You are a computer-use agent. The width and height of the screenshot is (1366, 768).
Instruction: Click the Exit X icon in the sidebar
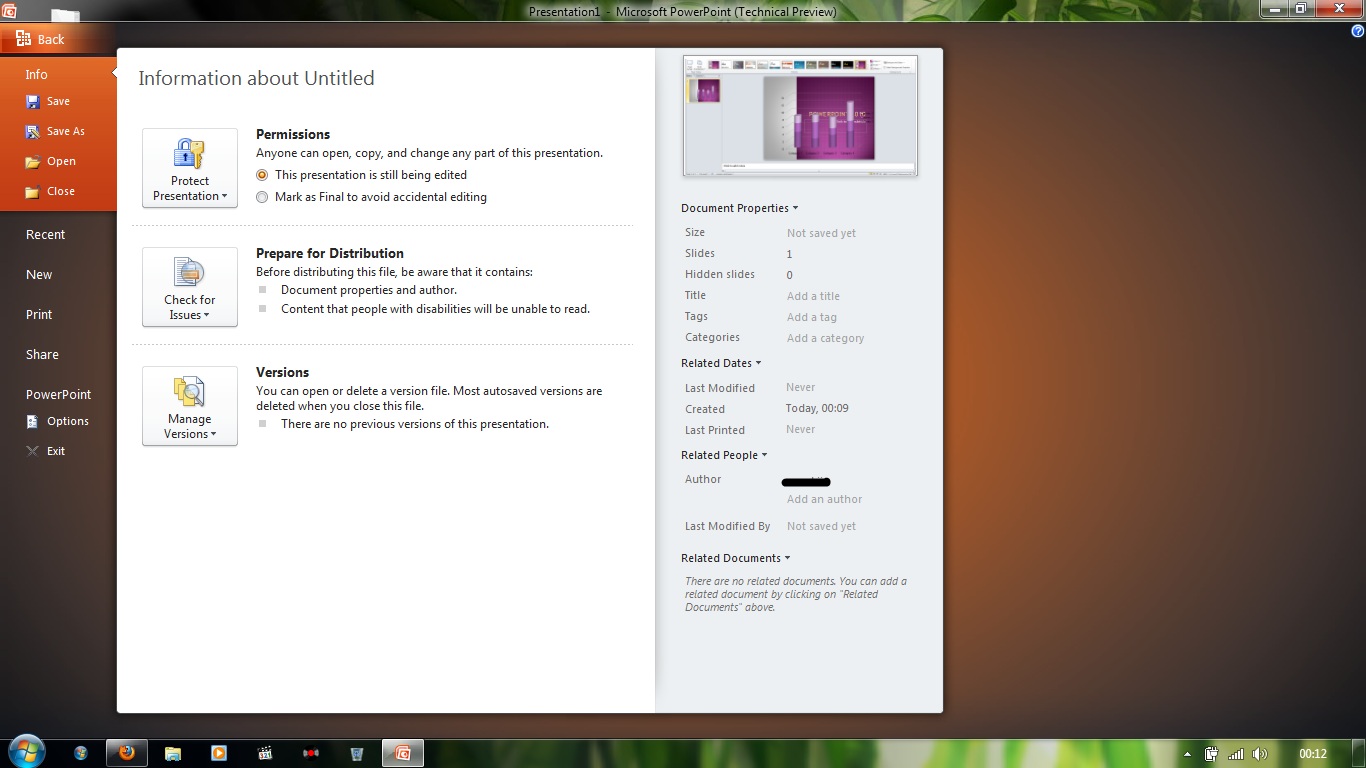[x=33, y=451]
